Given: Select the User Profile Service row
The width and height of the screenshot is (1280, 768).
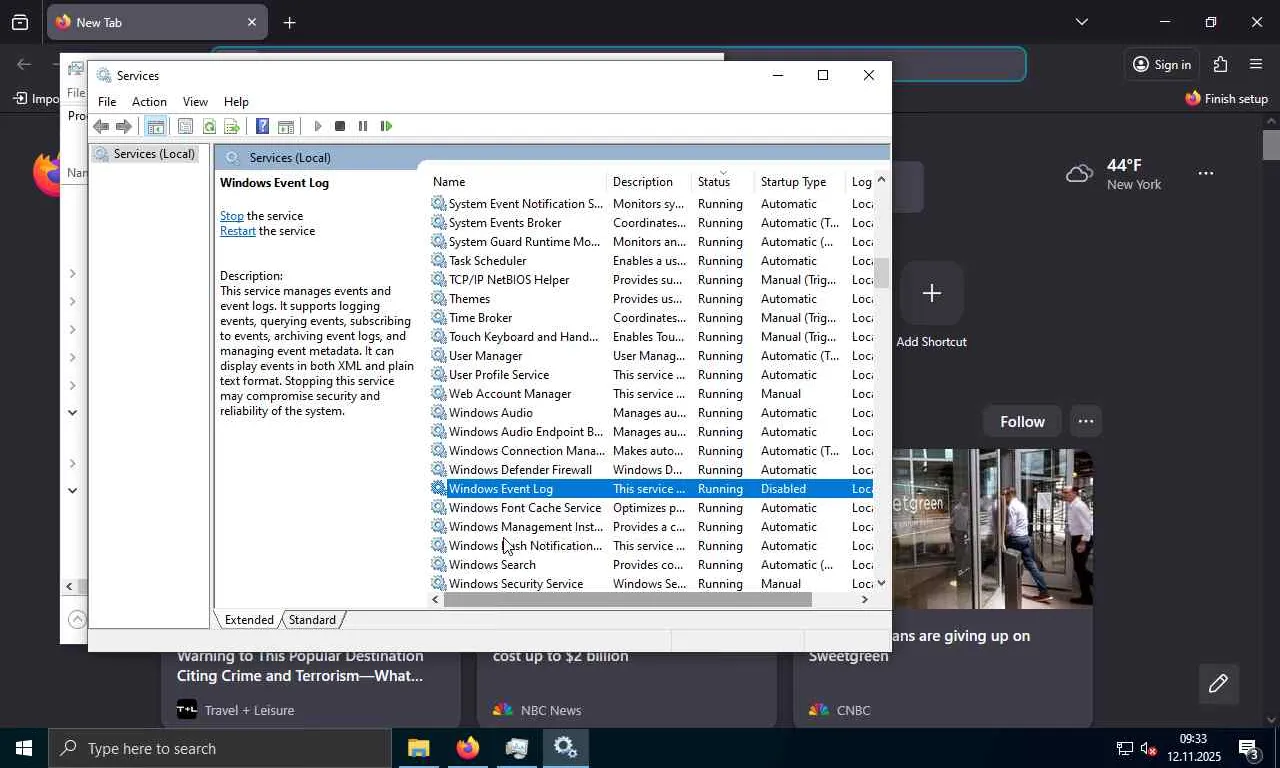Looking at the screenshot, I should (x=650, y=375).
